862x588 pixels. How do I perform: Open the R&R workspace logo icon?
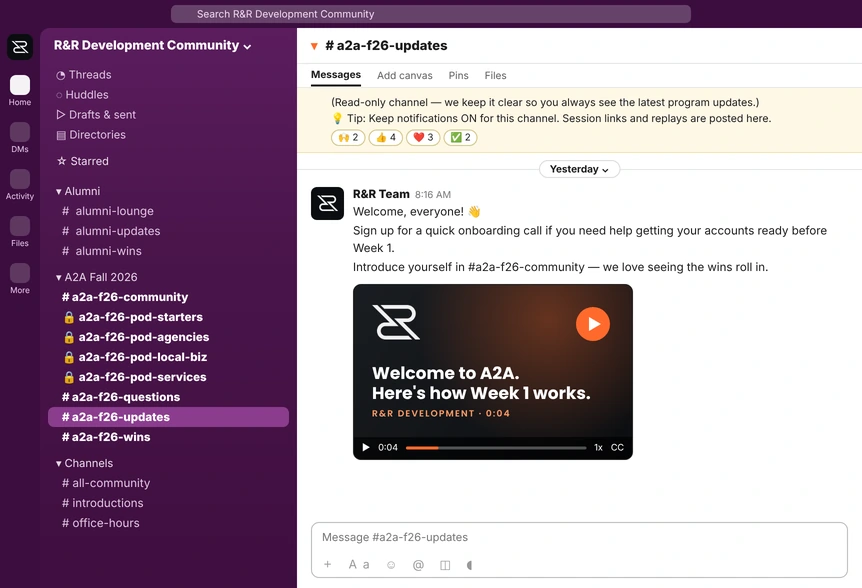[20, 47]
